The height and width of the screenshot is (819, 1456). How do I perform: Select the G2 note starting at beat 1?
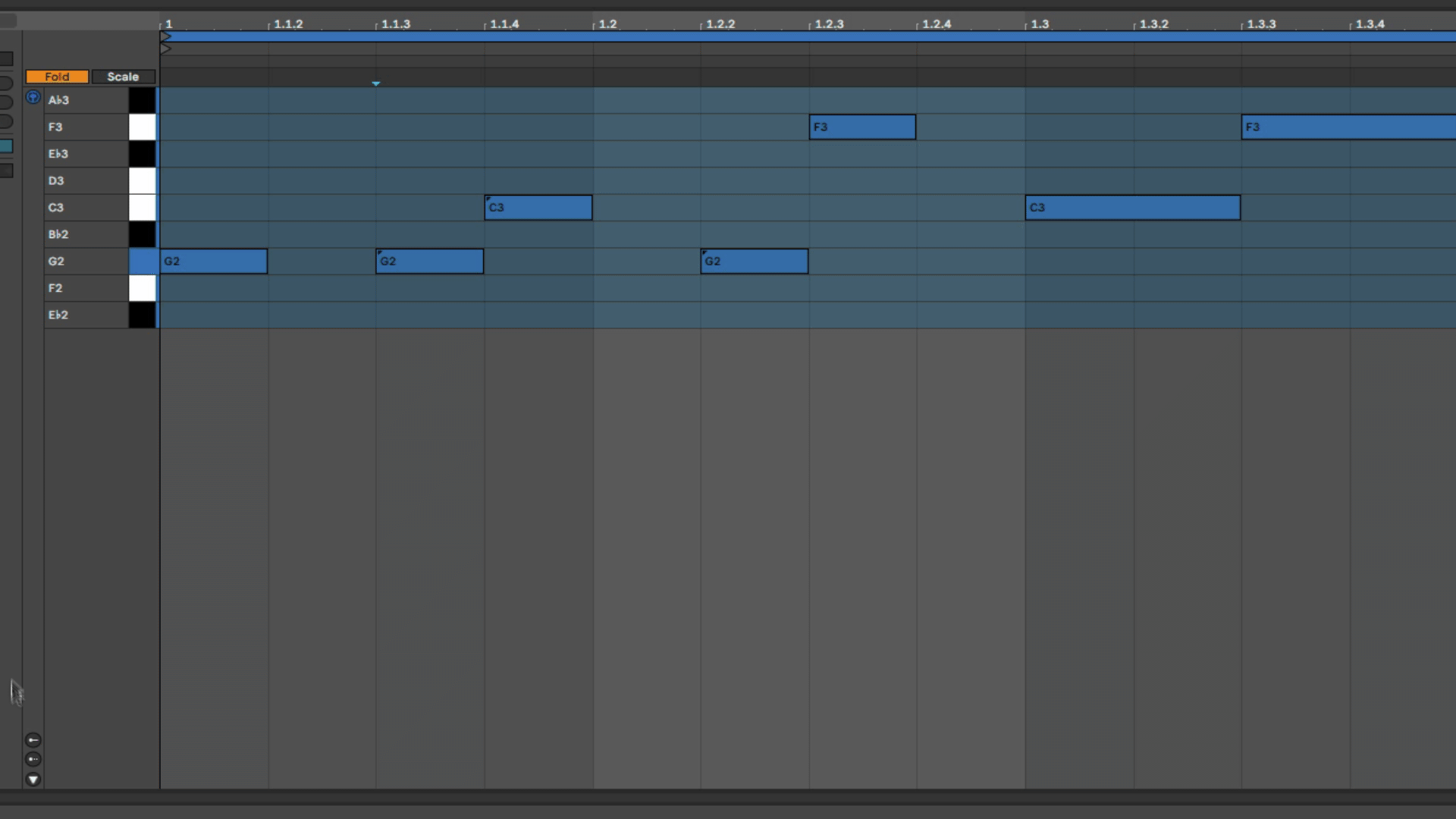(214, 262)
